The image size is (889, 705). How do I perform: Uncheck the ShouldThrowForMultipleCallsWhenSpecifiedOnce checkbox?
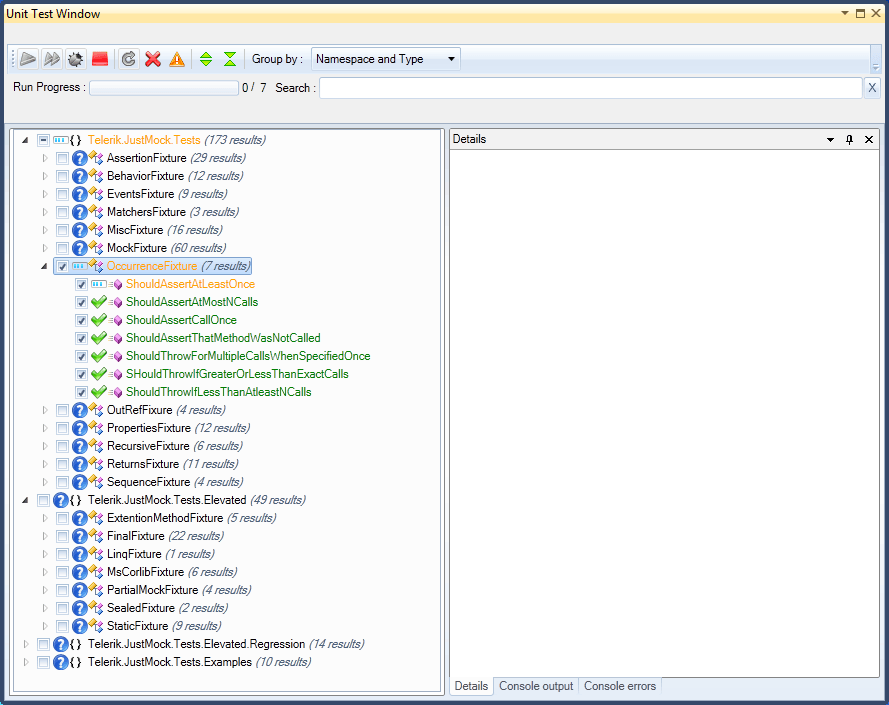(81, 356)
